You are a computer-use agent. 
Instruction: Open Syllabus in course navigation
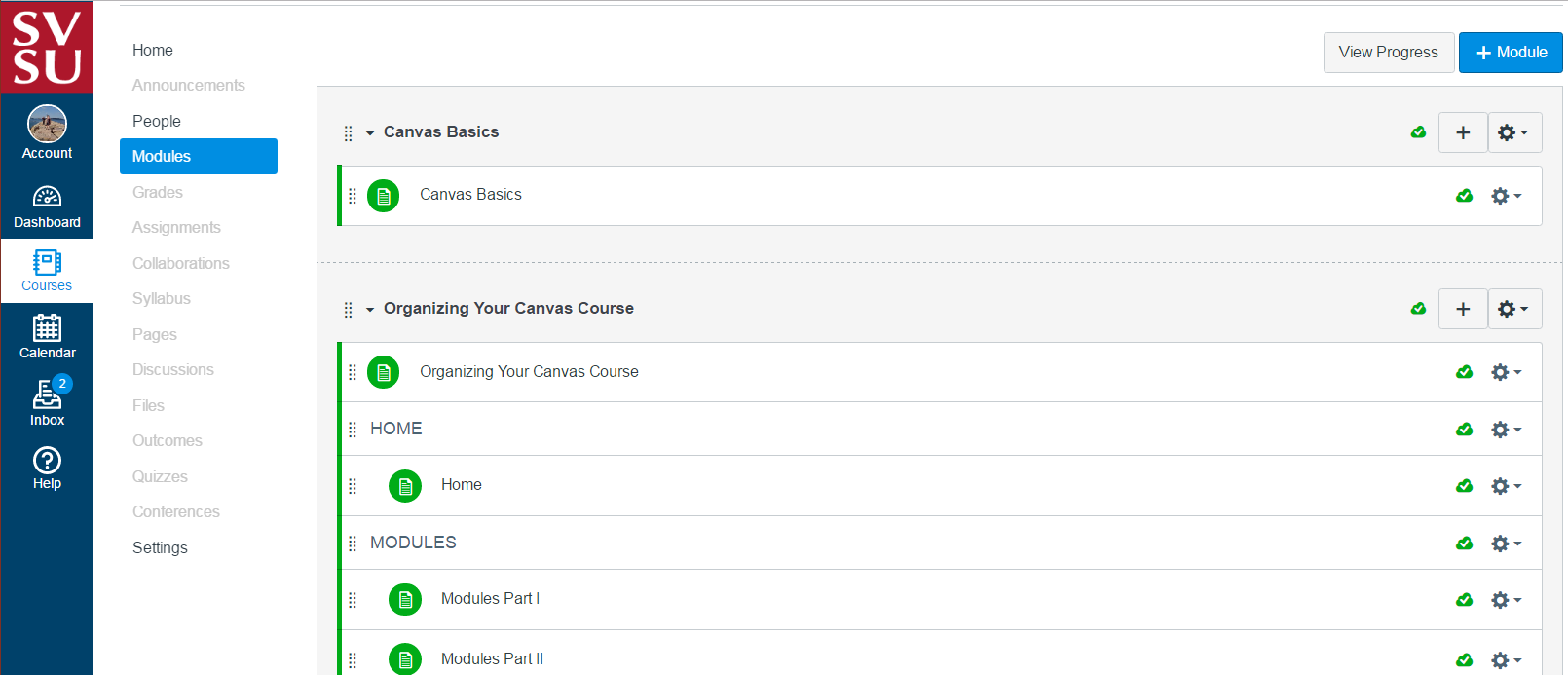(162, 299)
